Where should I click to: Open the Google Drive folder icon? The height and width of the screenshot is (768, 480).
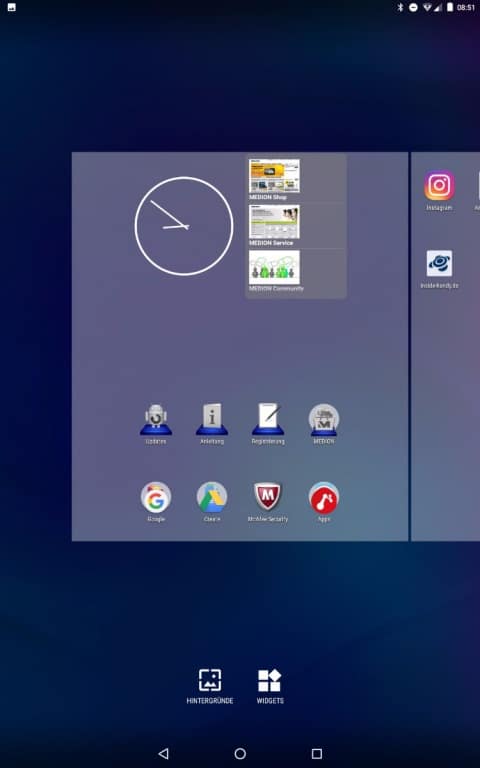212,498
